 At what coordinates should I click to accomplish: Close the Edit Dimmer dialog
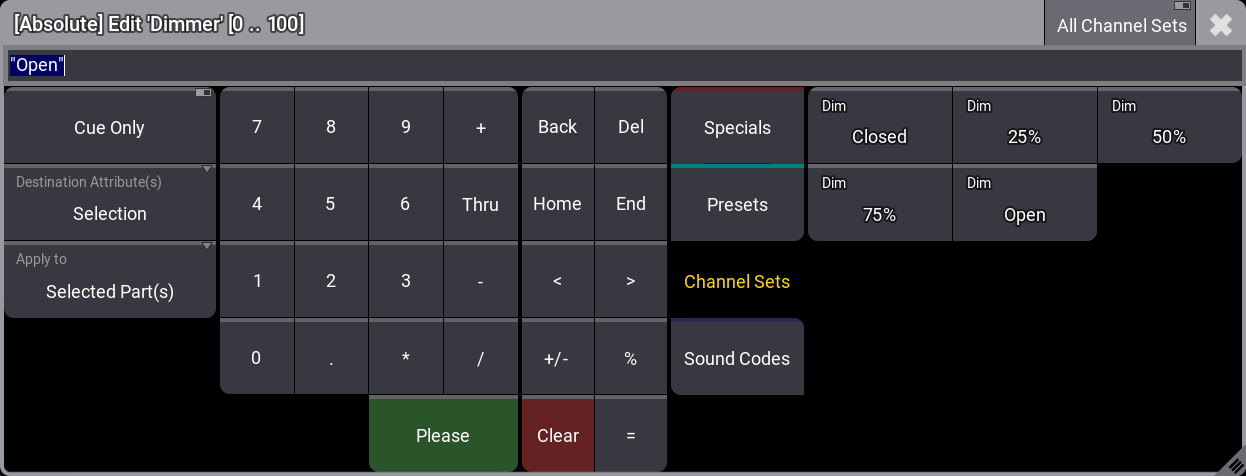pyautogui.click(x=1221, y=25)
